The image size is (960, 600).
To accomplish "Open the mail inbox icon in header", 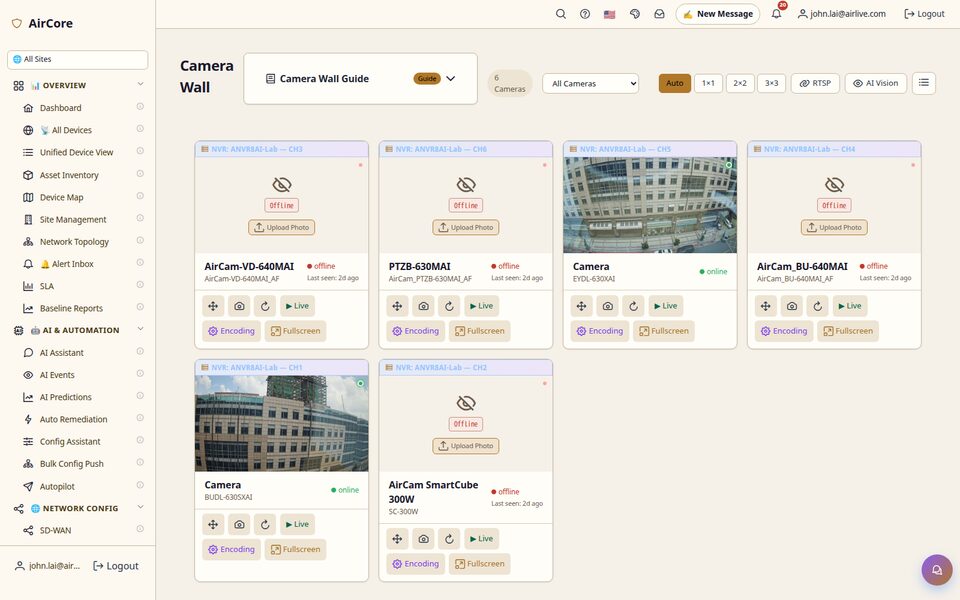I will click(659, 13).
